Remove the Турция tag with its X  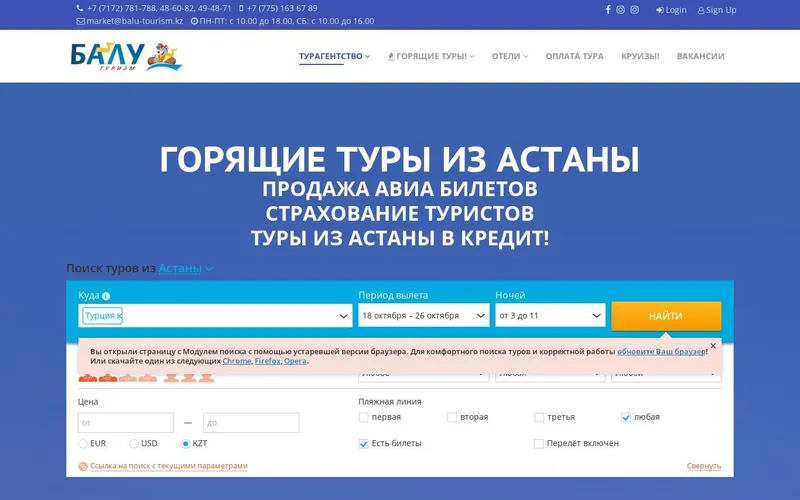119,316
